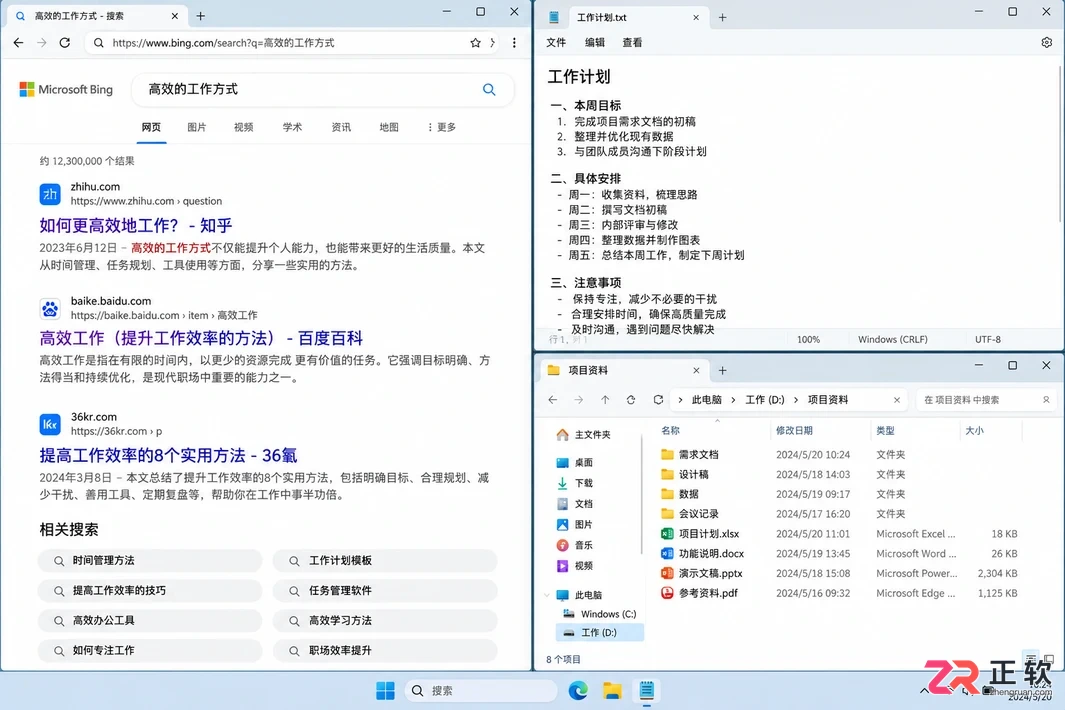
Task: Open Notepad 查看 menu
Action: click(x=632, y=42)
